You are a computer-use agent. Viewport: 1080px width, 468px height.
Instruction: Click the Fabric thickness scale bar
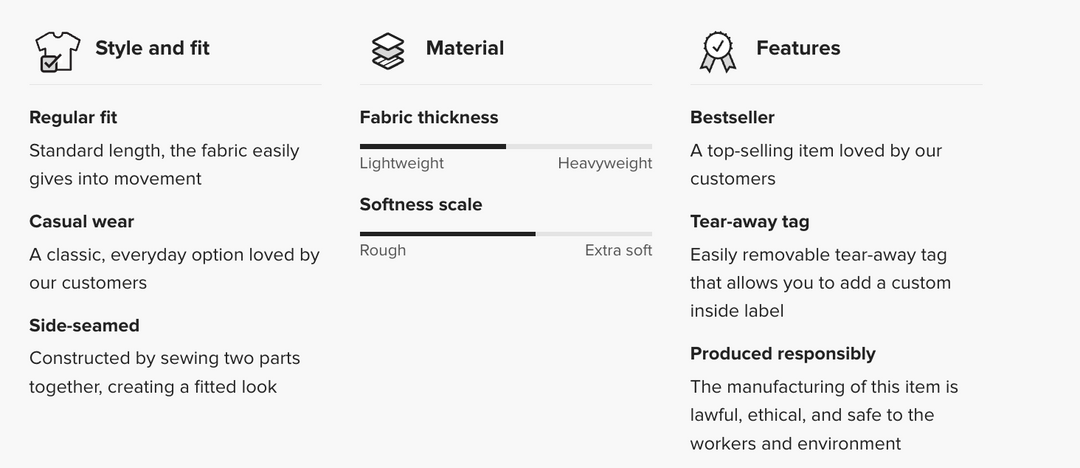point(505,146)
